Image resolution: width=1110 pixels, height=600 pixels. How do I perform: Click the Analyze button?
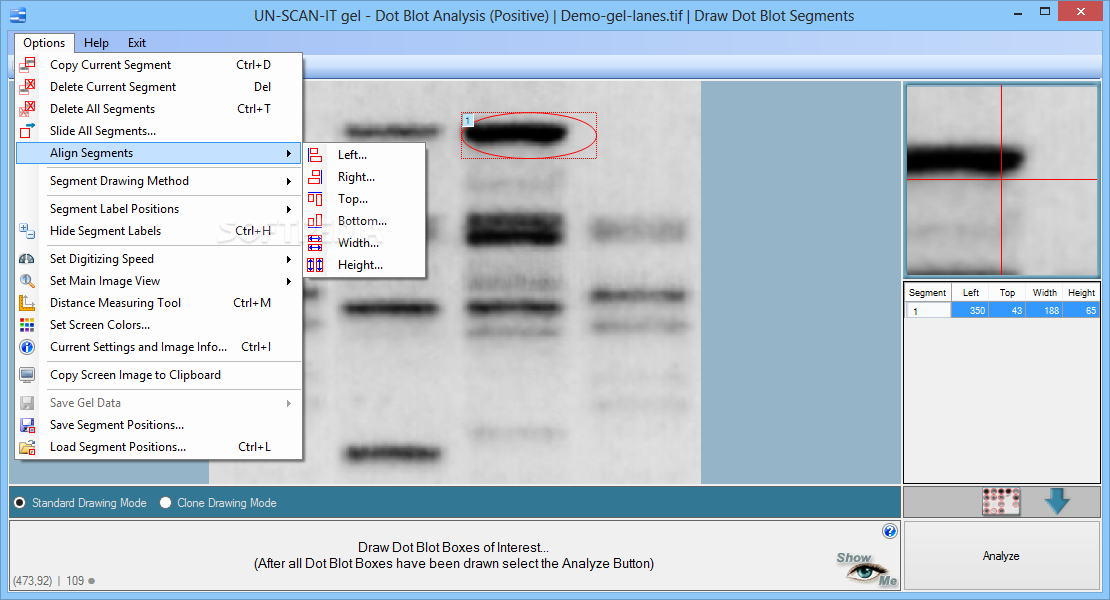point(1001,556)
